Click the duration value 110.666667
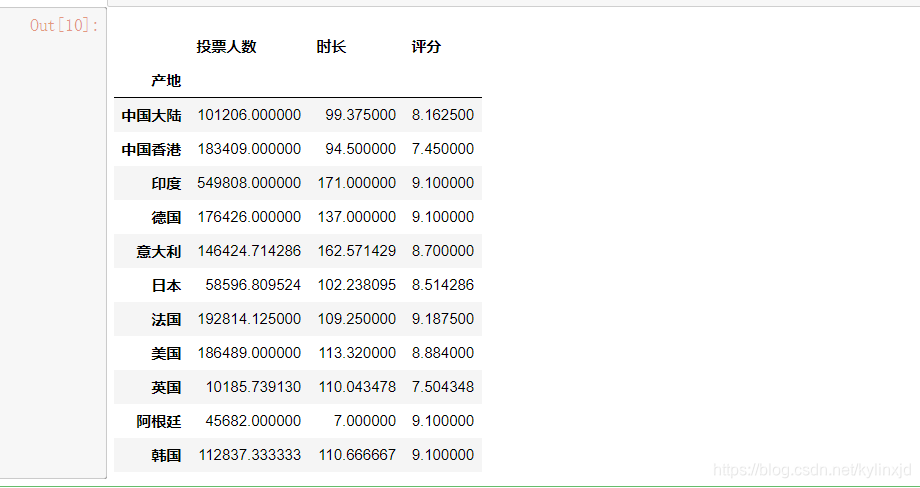920x488 pixels. [x=357, y=455]
